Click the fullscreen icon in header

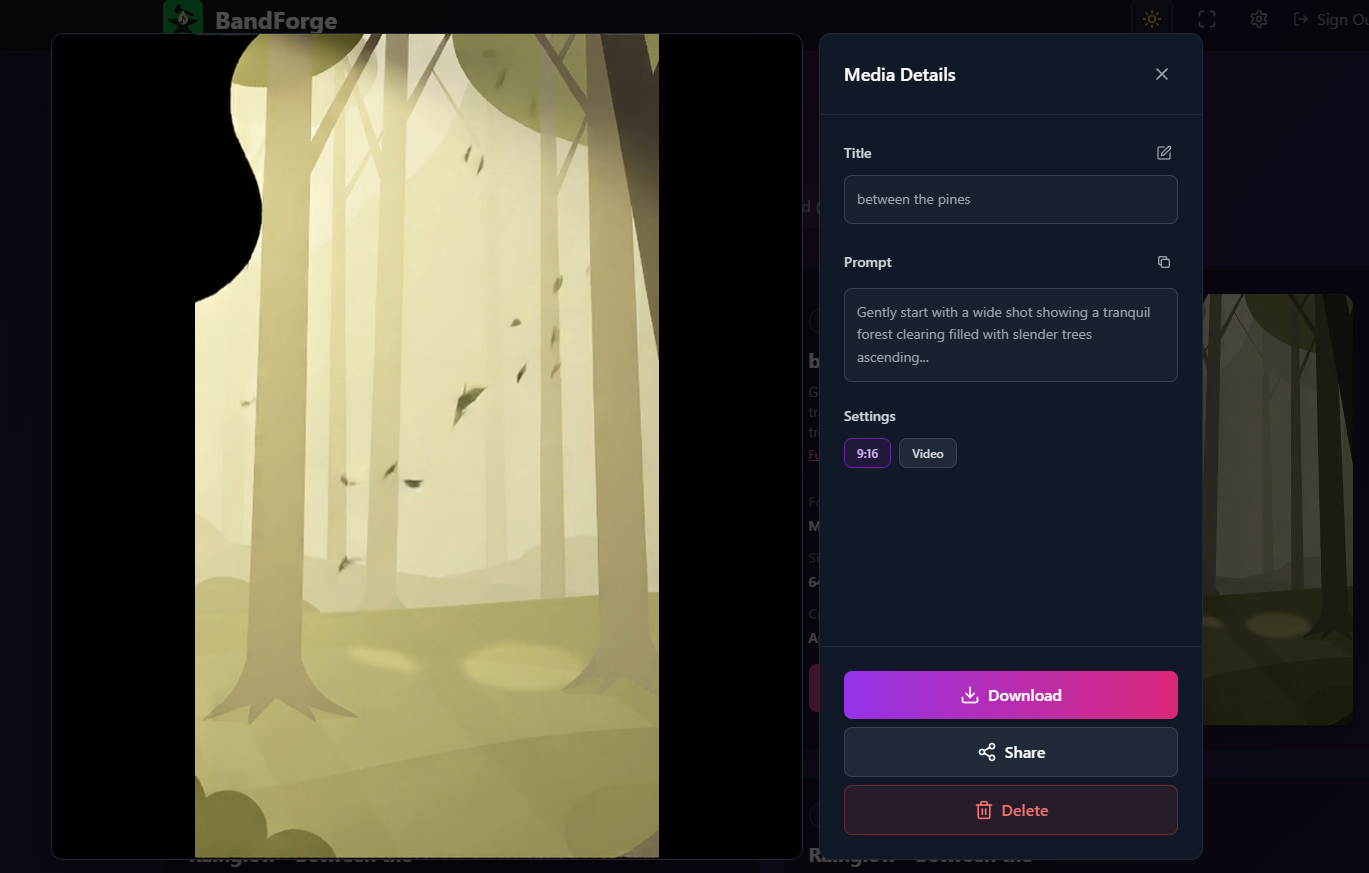click(1207, 19)
